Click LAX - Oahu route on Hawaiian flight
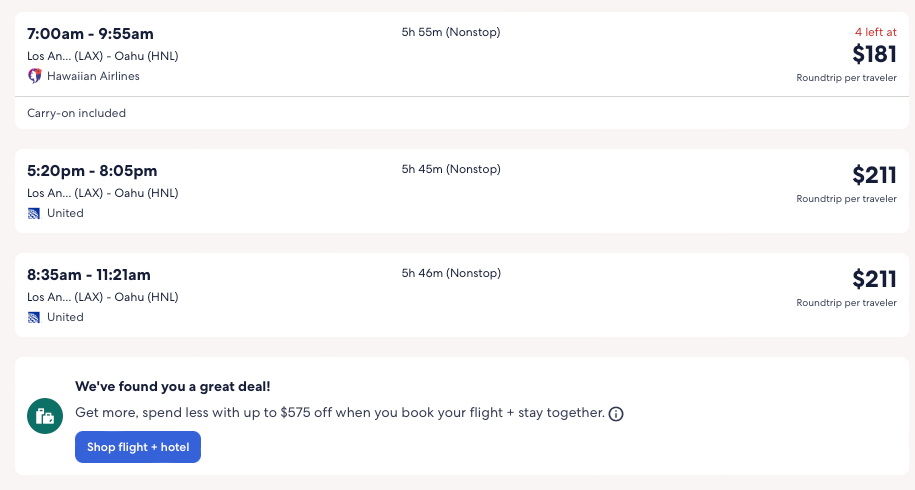The image size is (915, 490). tap(102, 56)
